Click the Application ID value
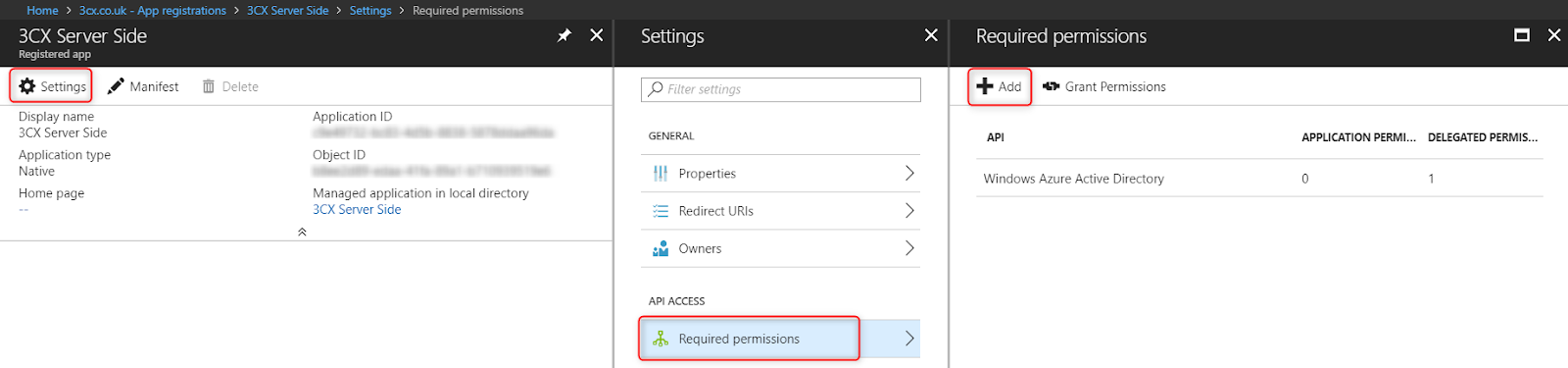This screenshot has width=1568, height=368. click(433, 132)
